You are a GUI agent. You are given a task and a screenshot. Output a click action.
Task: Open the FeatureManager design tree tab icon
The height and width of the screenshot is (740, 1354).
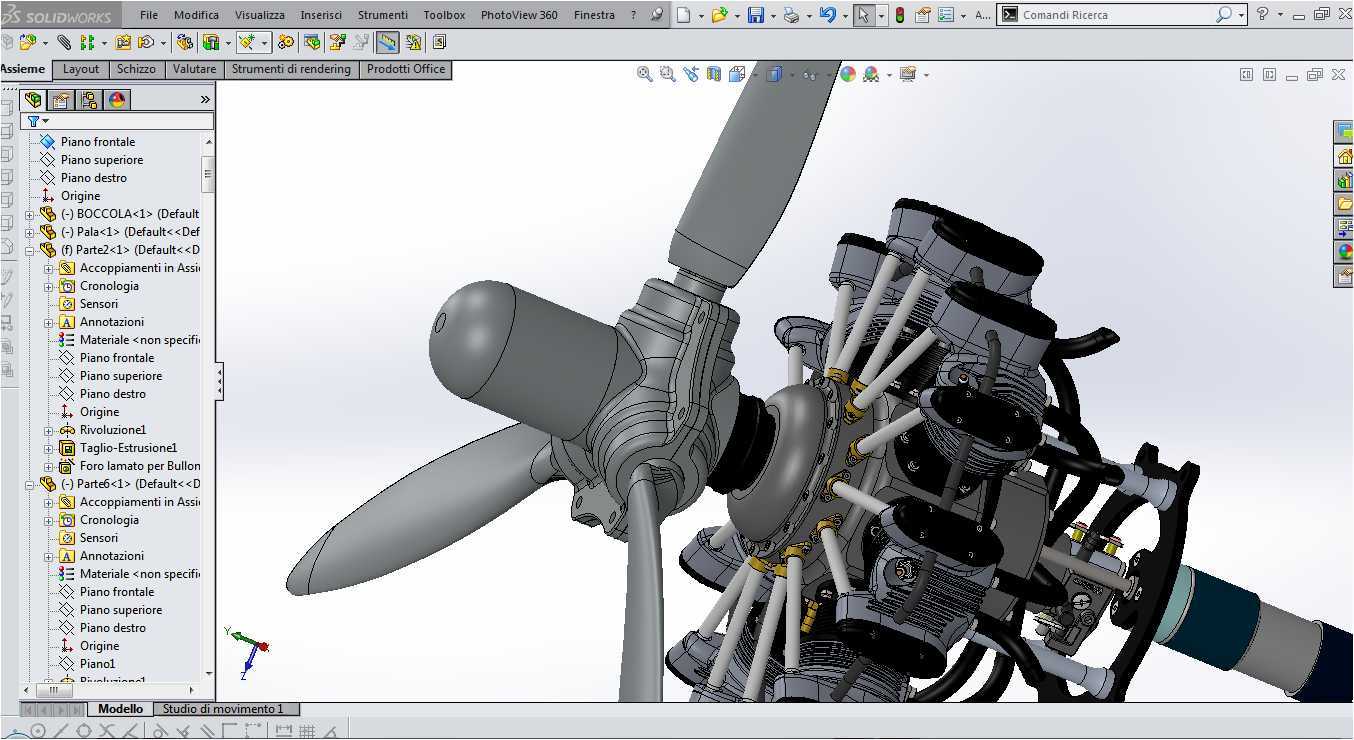click(x=34, y=100)
